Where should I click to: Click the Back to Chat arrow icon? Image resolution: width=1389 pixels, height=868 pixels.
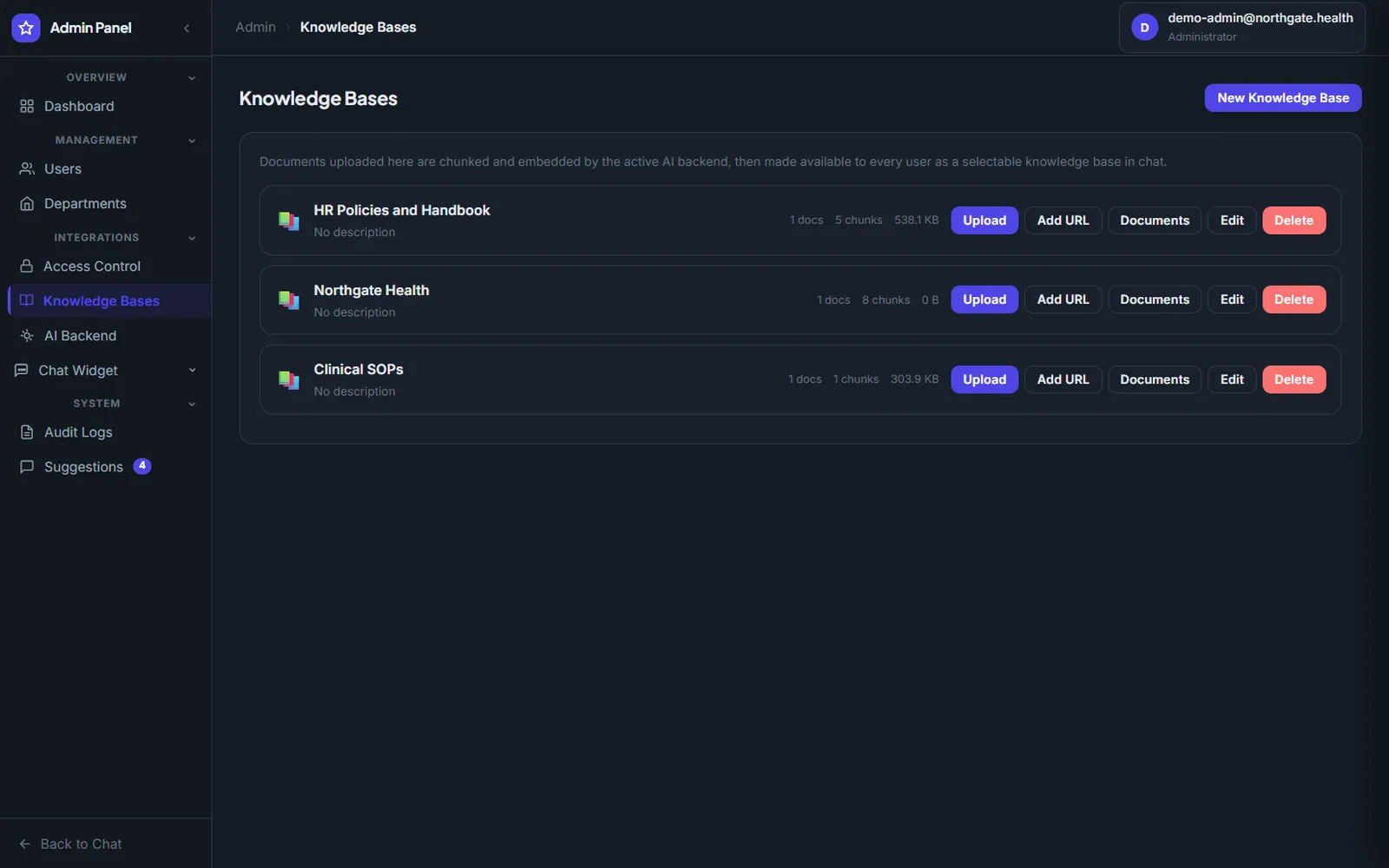[24, 844]
